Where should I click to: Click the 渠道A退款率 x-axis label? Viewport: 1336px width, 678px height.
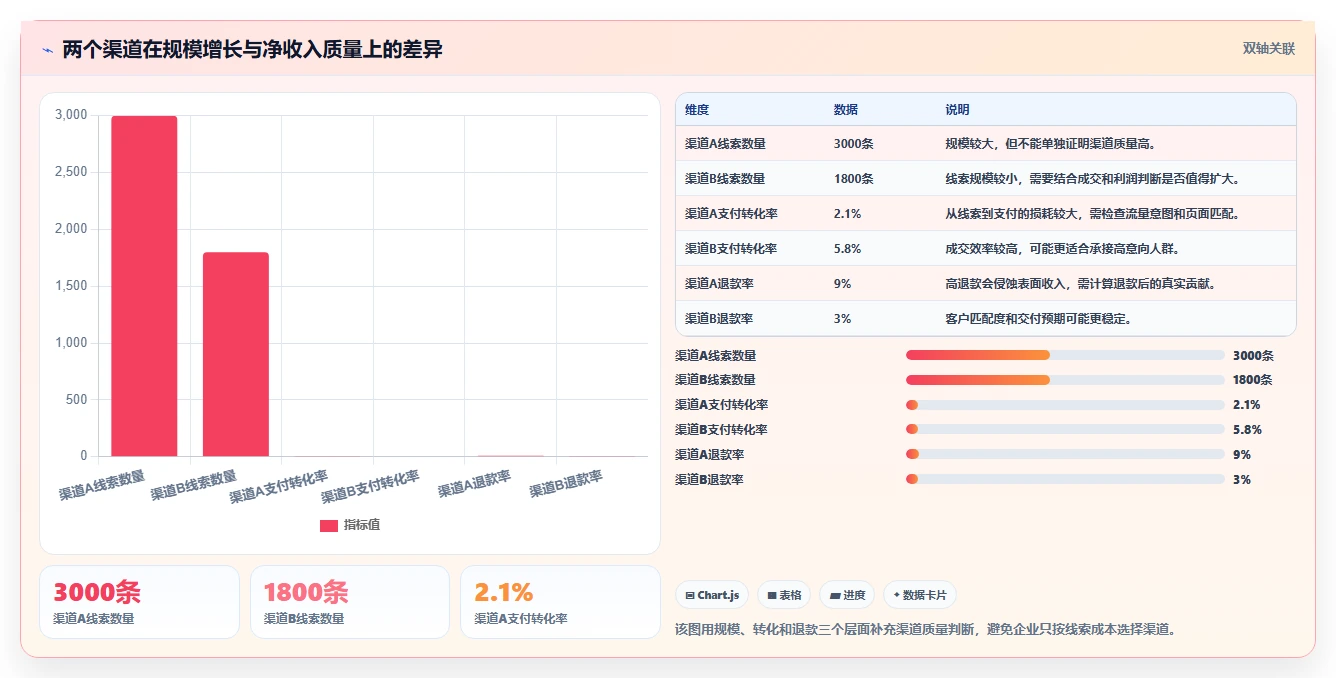point(475,484)
